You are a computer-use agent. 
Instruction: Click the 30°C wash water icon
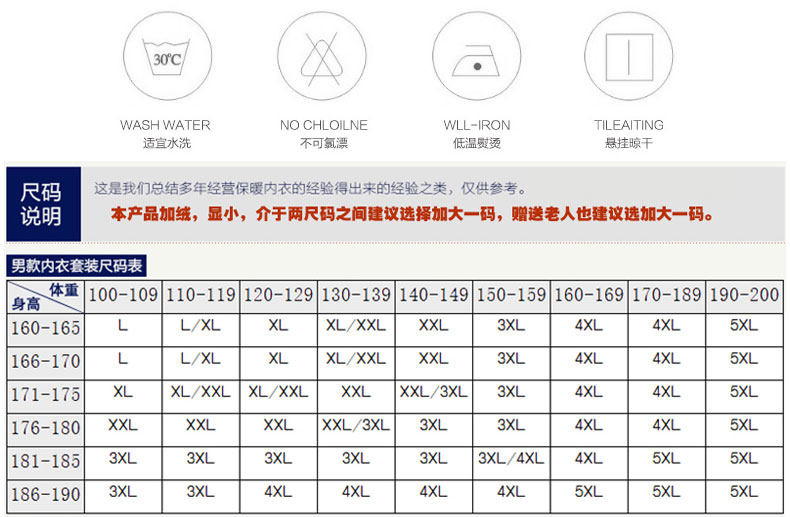(167, 56)
